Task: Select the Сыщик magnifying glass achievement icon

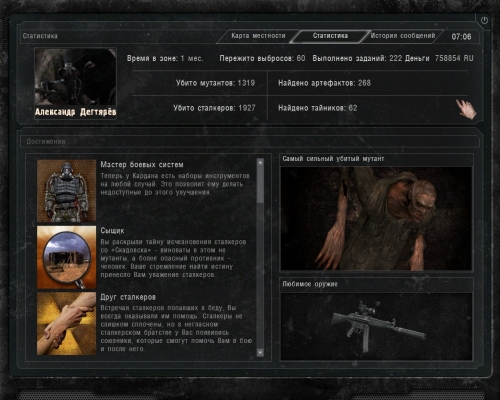Action: pos(66,257)
